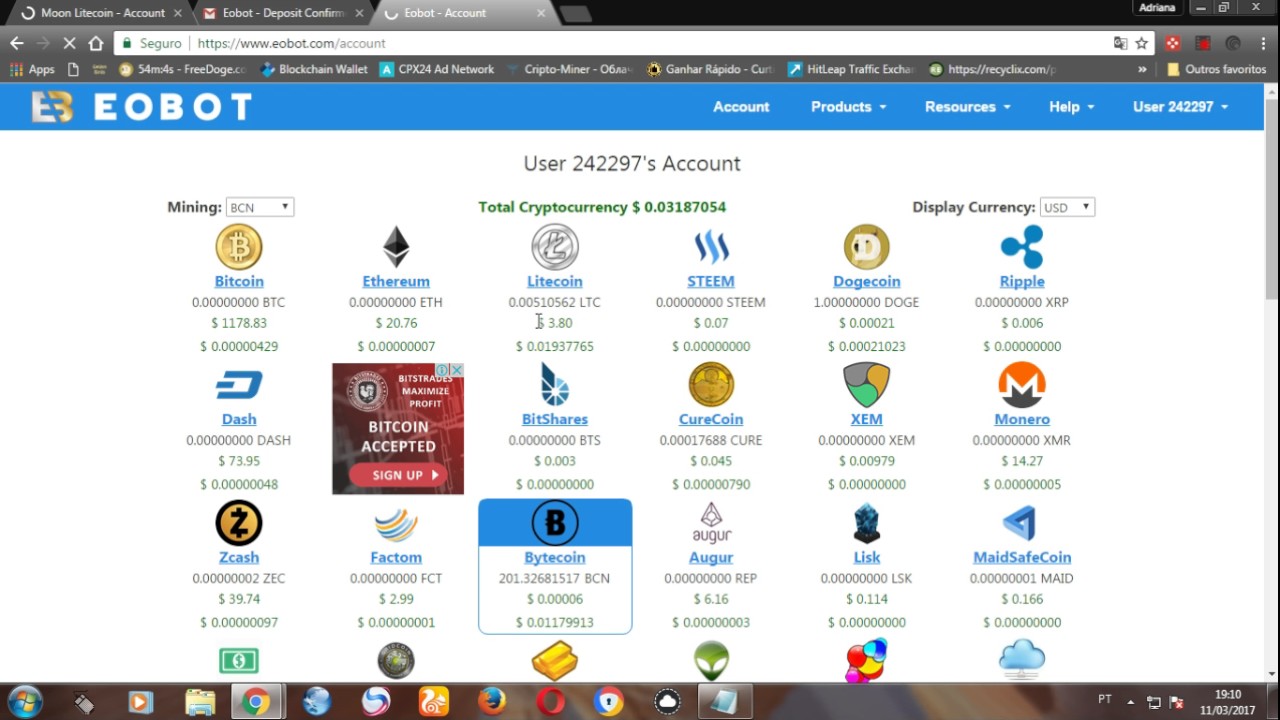Expand the Resources menu
The width and height of the screenshot is (1280, 720).
click(967, 106)
